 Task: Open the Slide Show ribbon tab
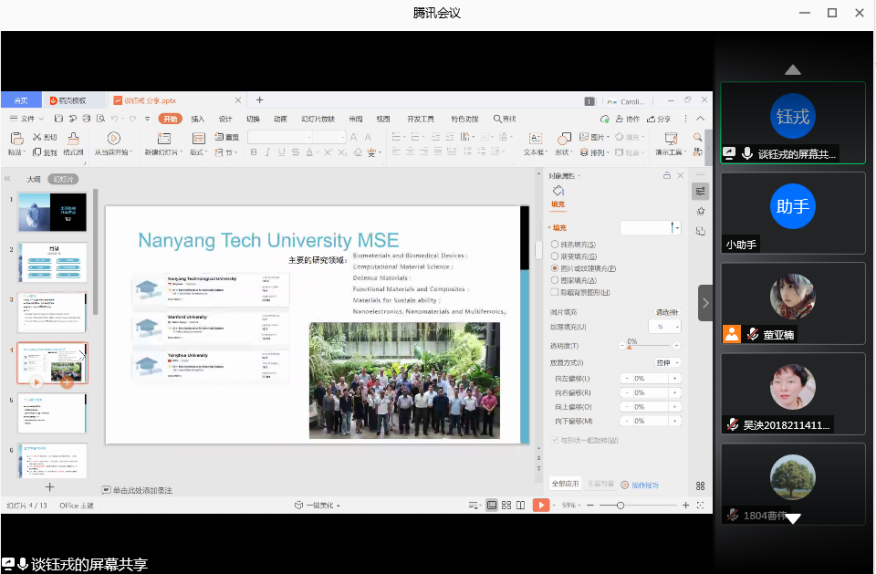pos(318,119)
